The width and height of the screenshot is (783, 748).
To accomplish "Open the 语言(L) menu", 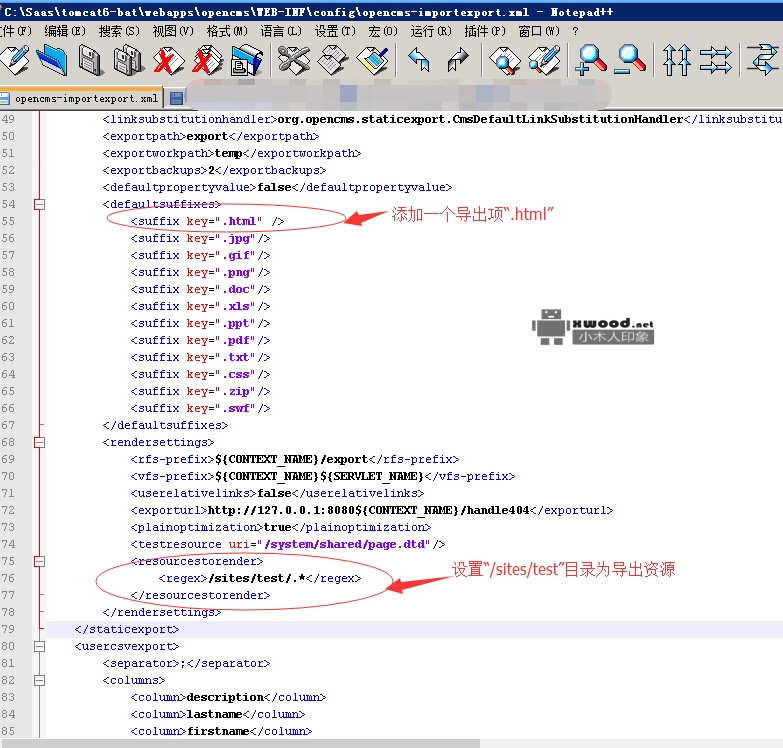I will (x=281, y=31).
